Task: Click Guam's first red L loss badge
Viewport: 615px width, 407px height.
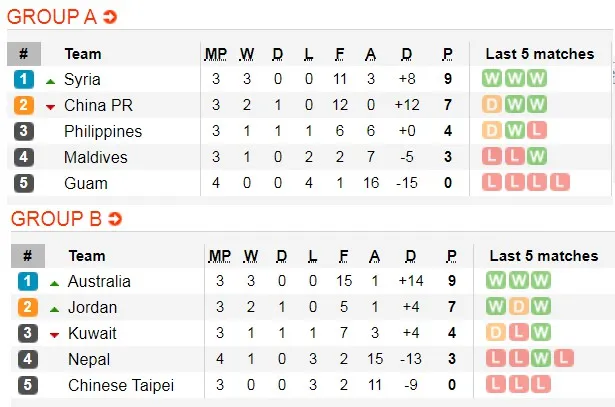Action: 492,183
